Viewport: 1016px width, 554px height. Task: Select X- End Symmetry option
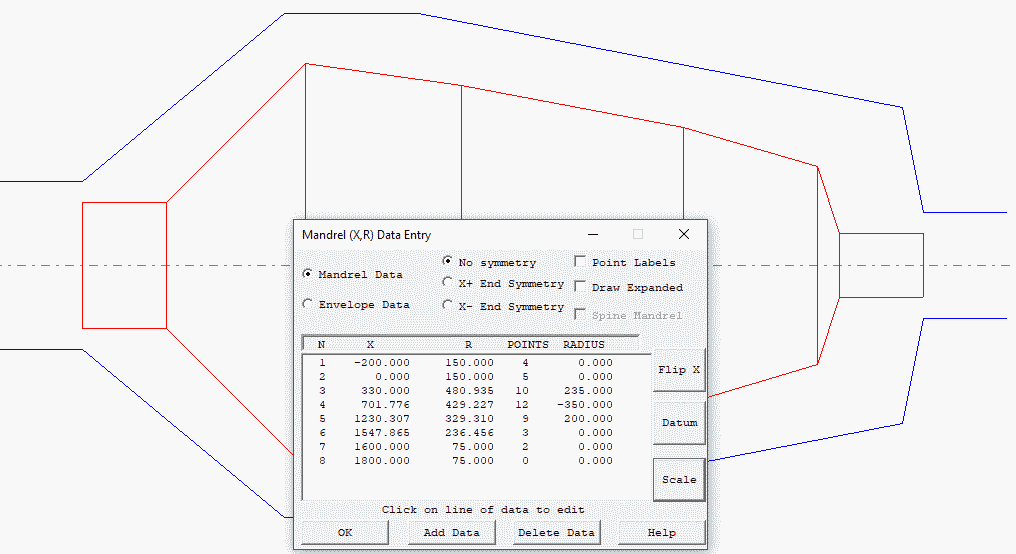[448, 306]
